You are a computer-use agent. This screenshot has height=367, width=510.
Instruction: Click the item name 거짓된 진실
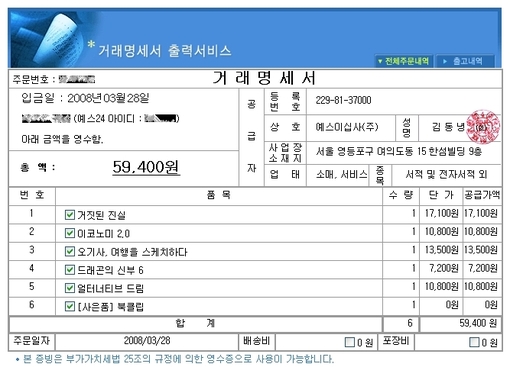click(101, 215)
